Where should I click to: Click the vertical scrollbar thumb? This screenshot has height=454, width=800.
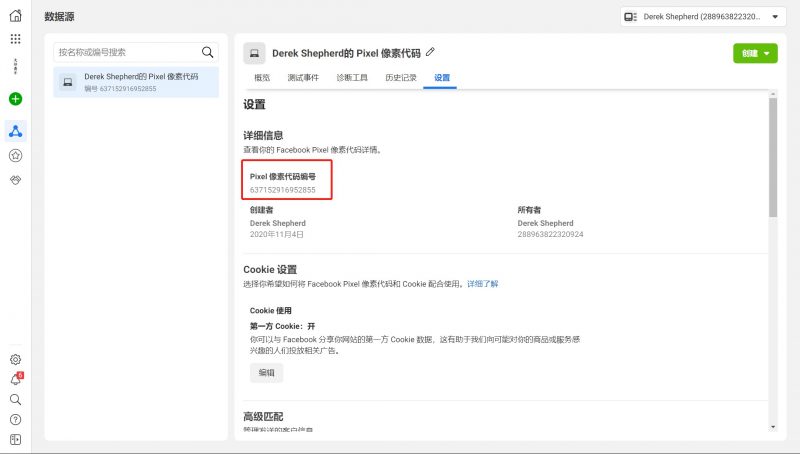click(x=773, y=157)
